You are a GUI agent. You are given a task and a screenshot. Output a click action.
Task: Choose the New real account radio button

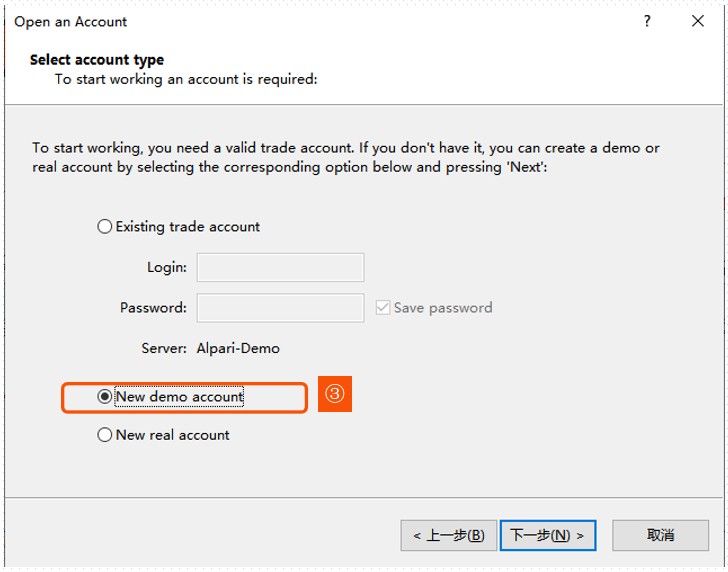104,435
